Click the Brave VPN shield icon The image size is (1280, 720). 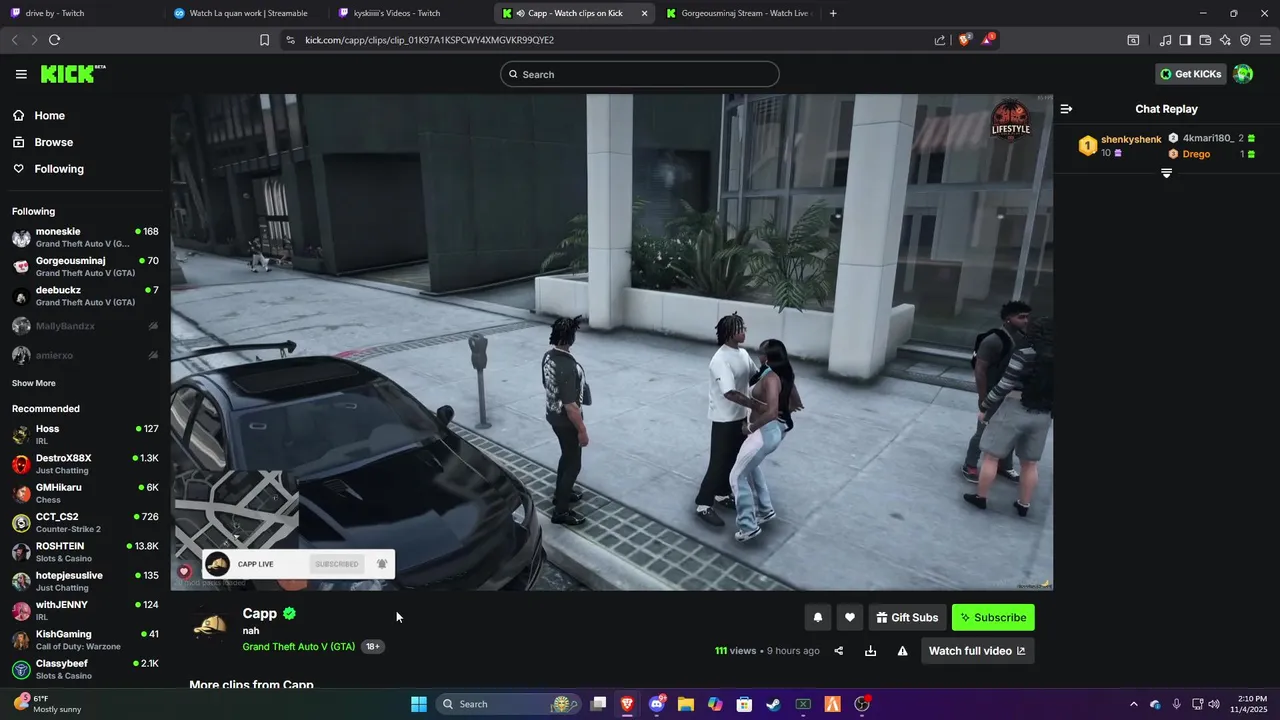[1245, 40]
